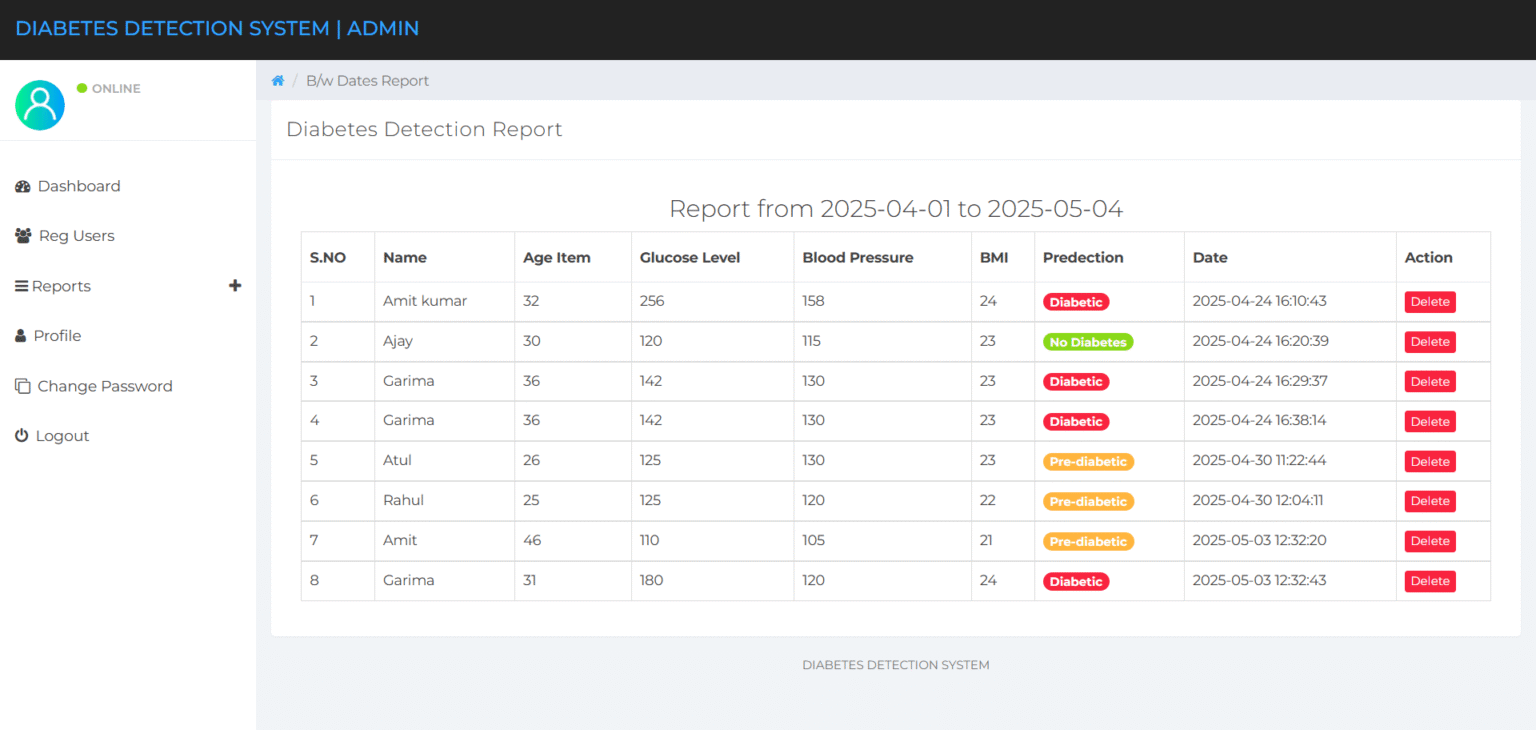
Task: Click the No Diabetes badge for Ajay
Action: click(1087, 341)
